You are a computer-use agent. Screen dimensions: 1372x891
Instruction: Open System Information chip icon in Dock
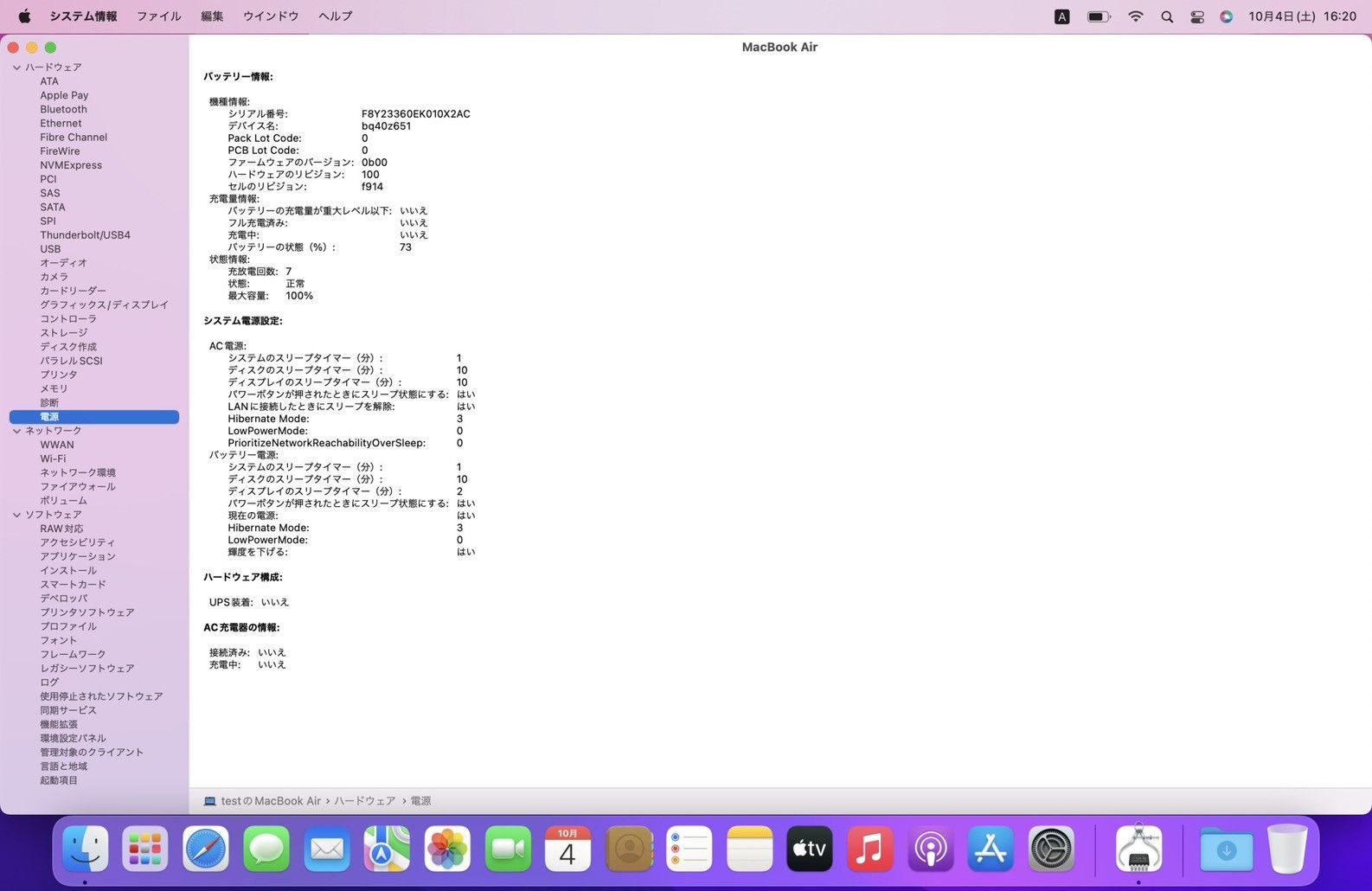[1138, 850]
